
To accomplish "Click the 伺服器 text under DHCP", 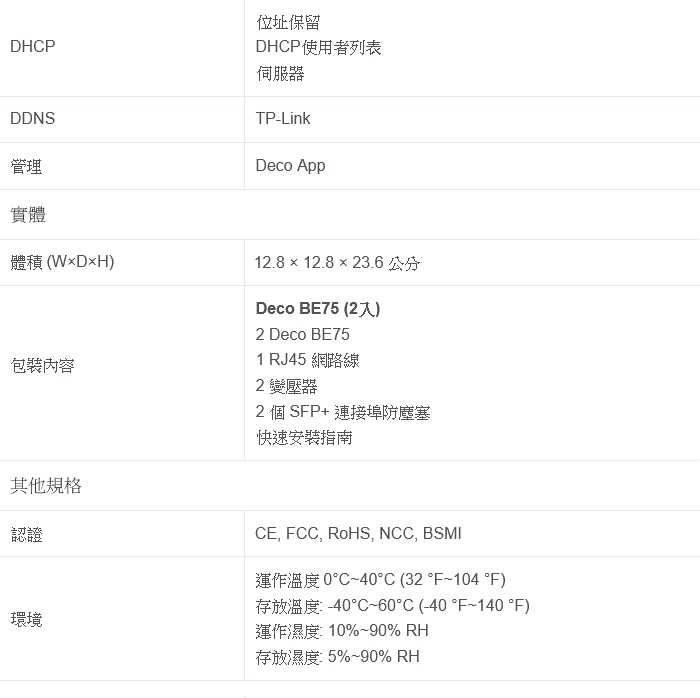I will click(x=280, y=73).
